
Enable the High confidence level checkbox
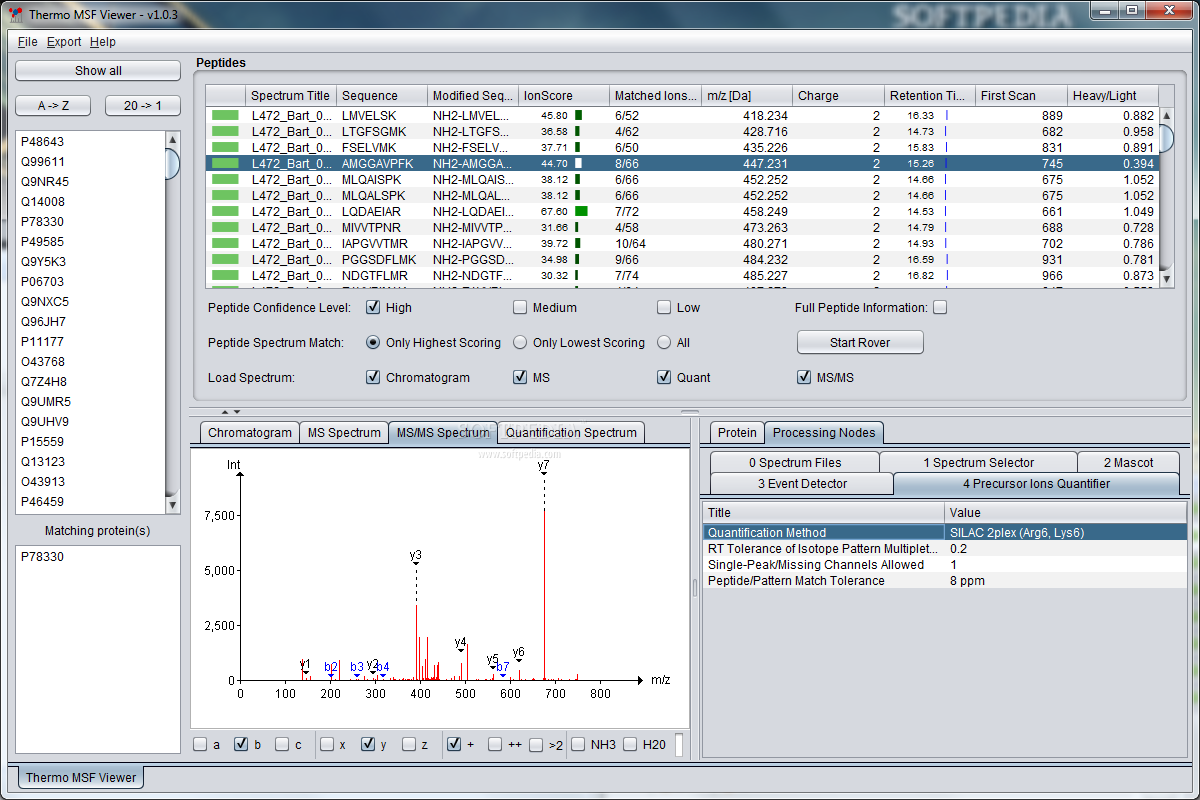pos(373,307)
